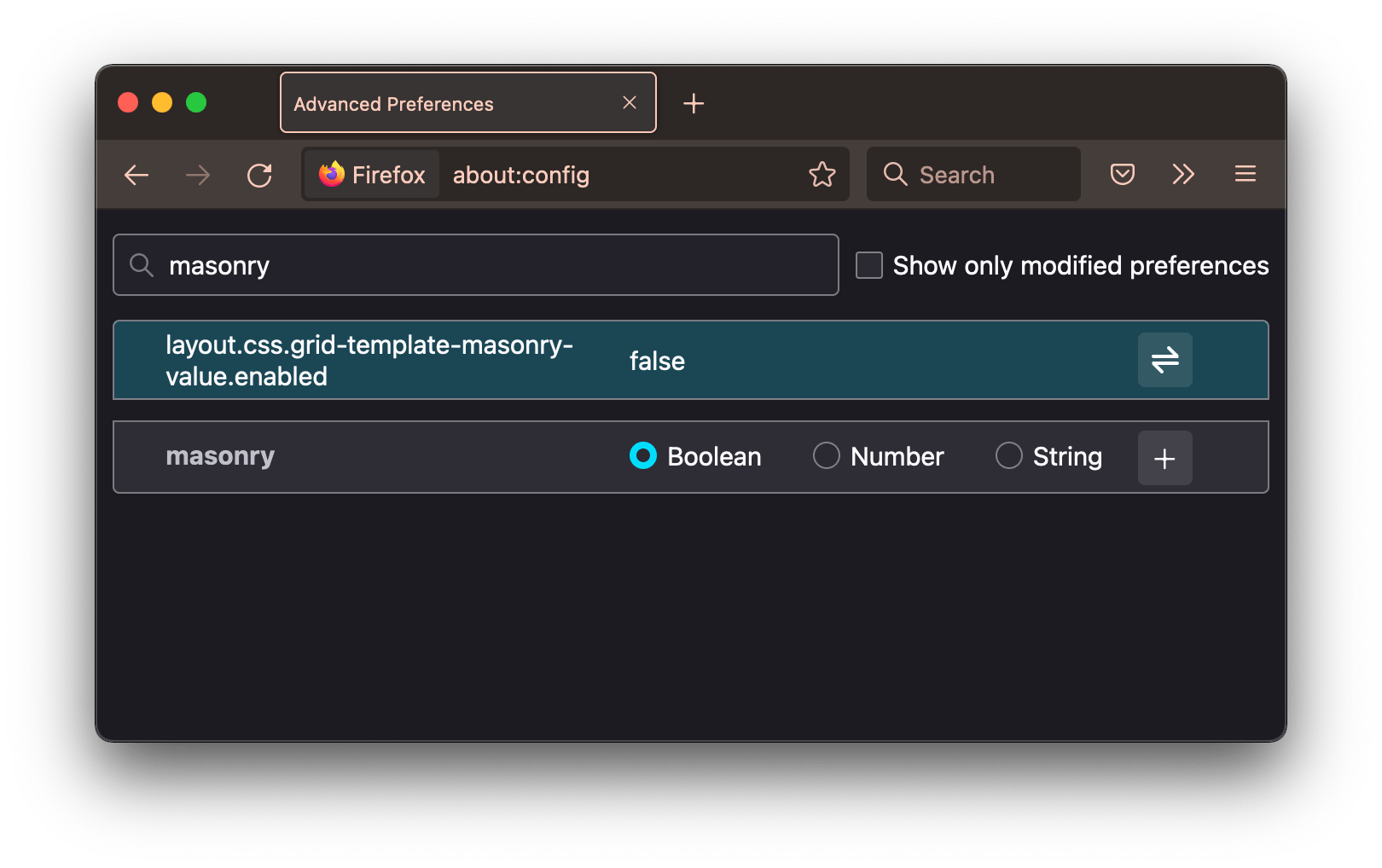This screenshot has width=1382, height=868.
Task: Go back using the back arrow
Action: (136, 175)
